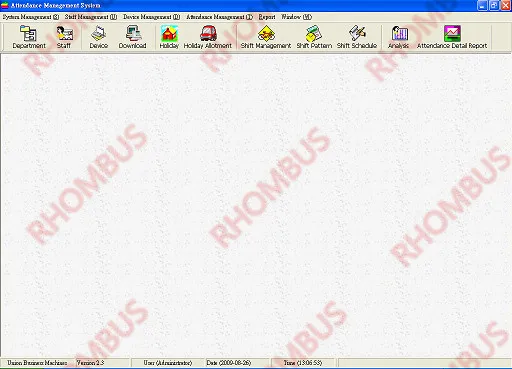Open the Shift Schedule icon
This screenshot has width=512, height=369.
click(357, 37)
